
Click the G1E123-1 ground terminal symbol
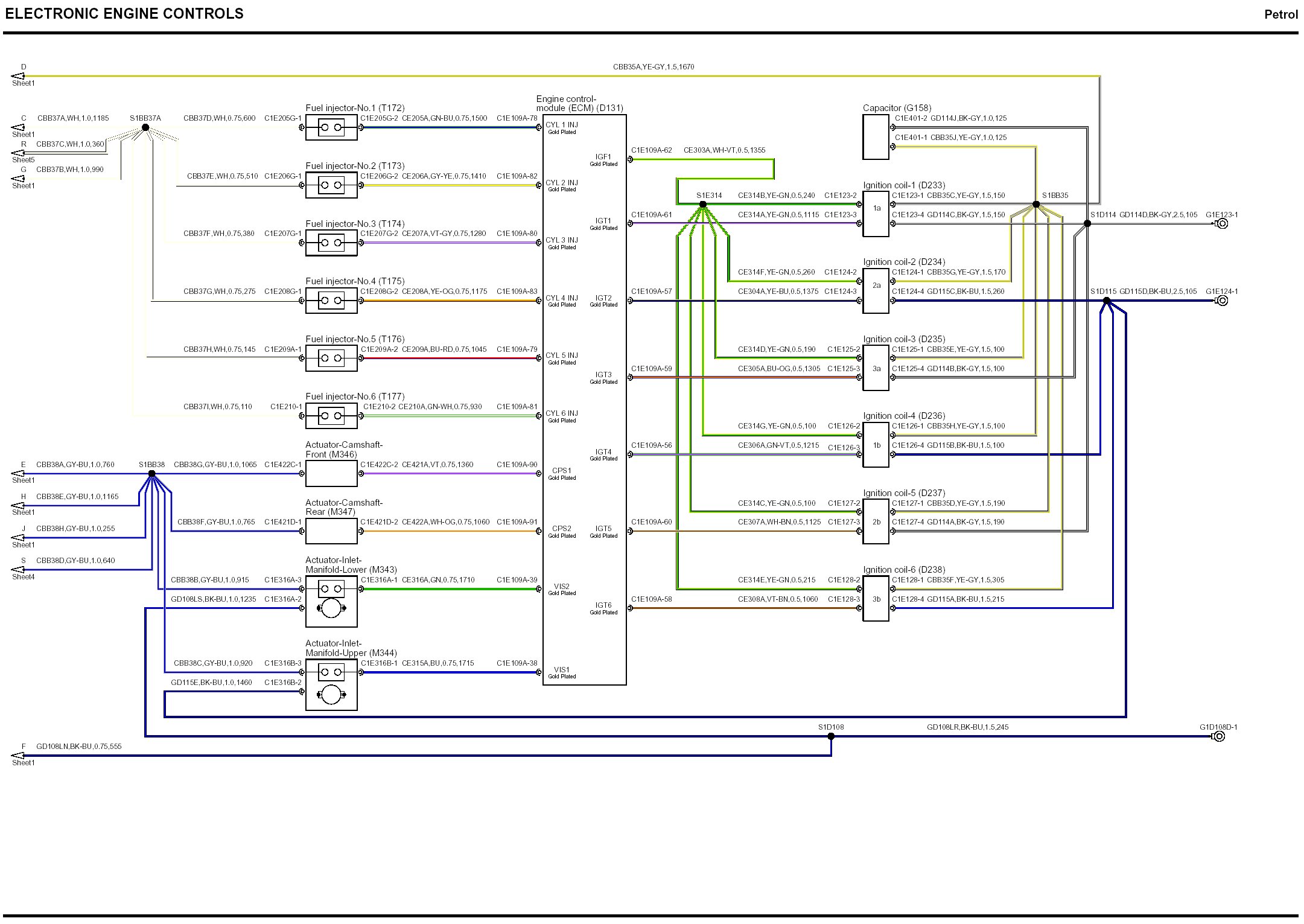(1223, 224)
